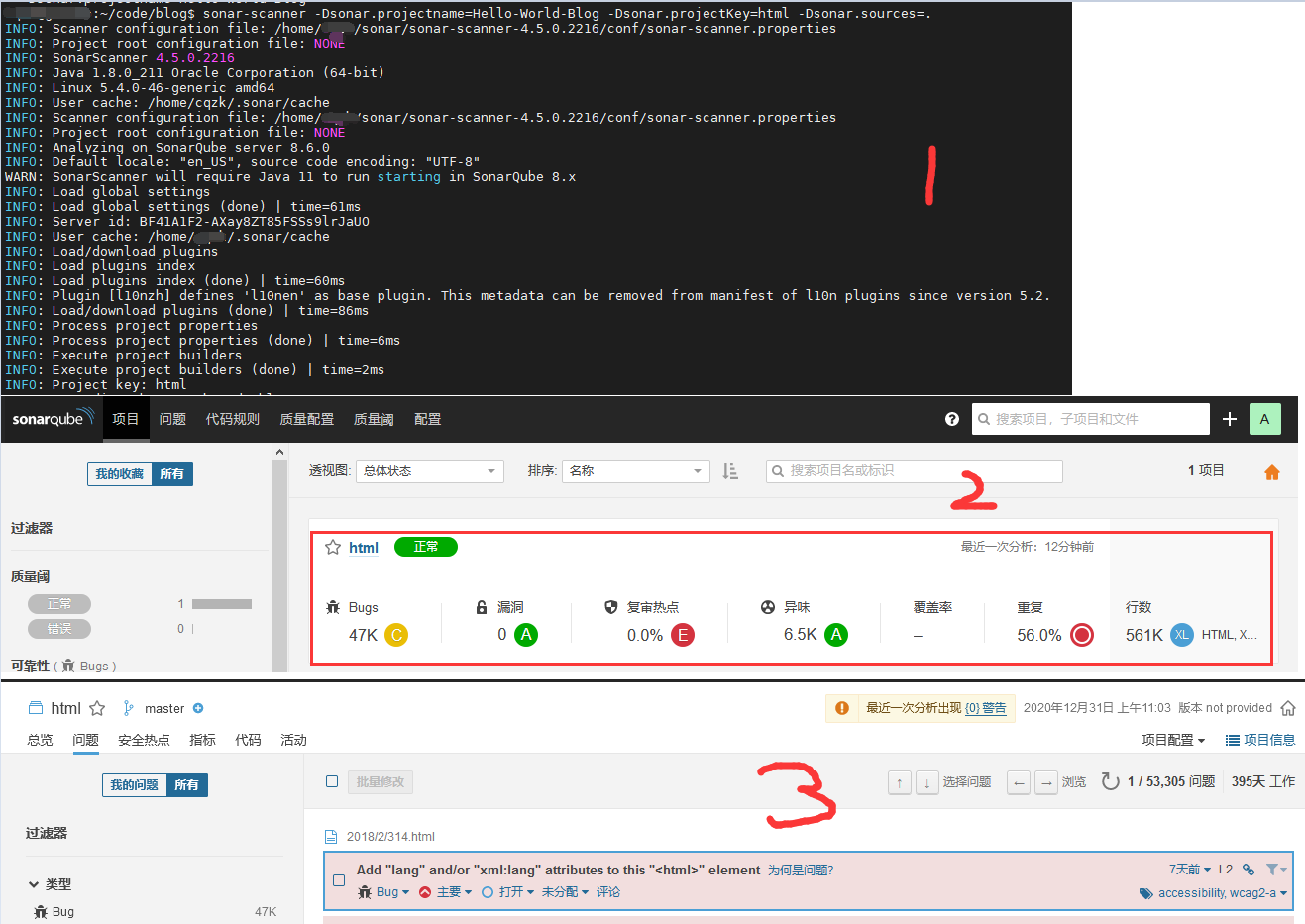Image resolution: width=1305 pixels, height=924 pixels.
Task: Open the {0} 警告 link
Action: click(x=986, y=708)
